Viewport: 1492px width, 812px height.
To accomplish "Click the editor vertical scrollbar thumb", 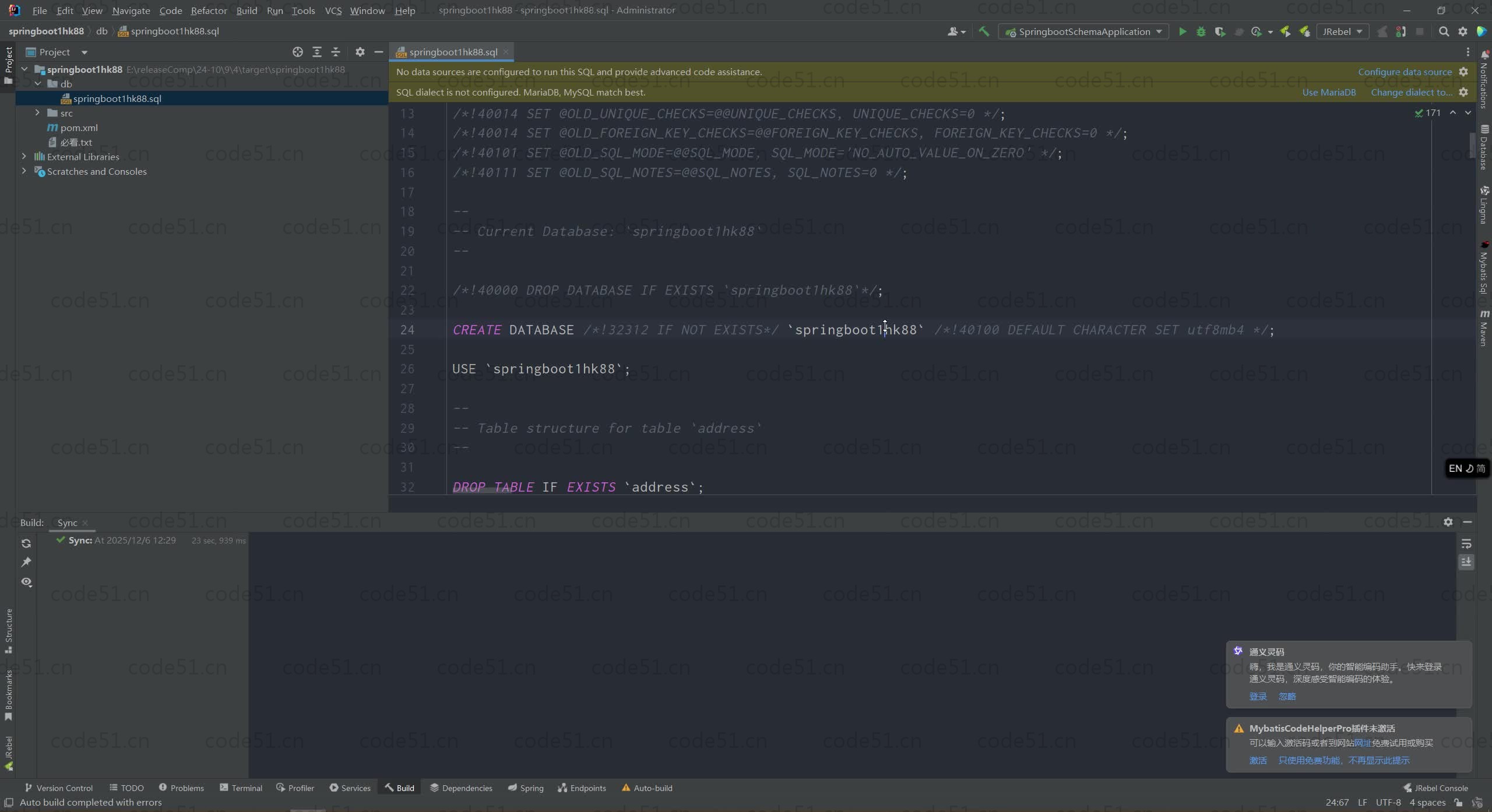I will [x=1472, y=146].
